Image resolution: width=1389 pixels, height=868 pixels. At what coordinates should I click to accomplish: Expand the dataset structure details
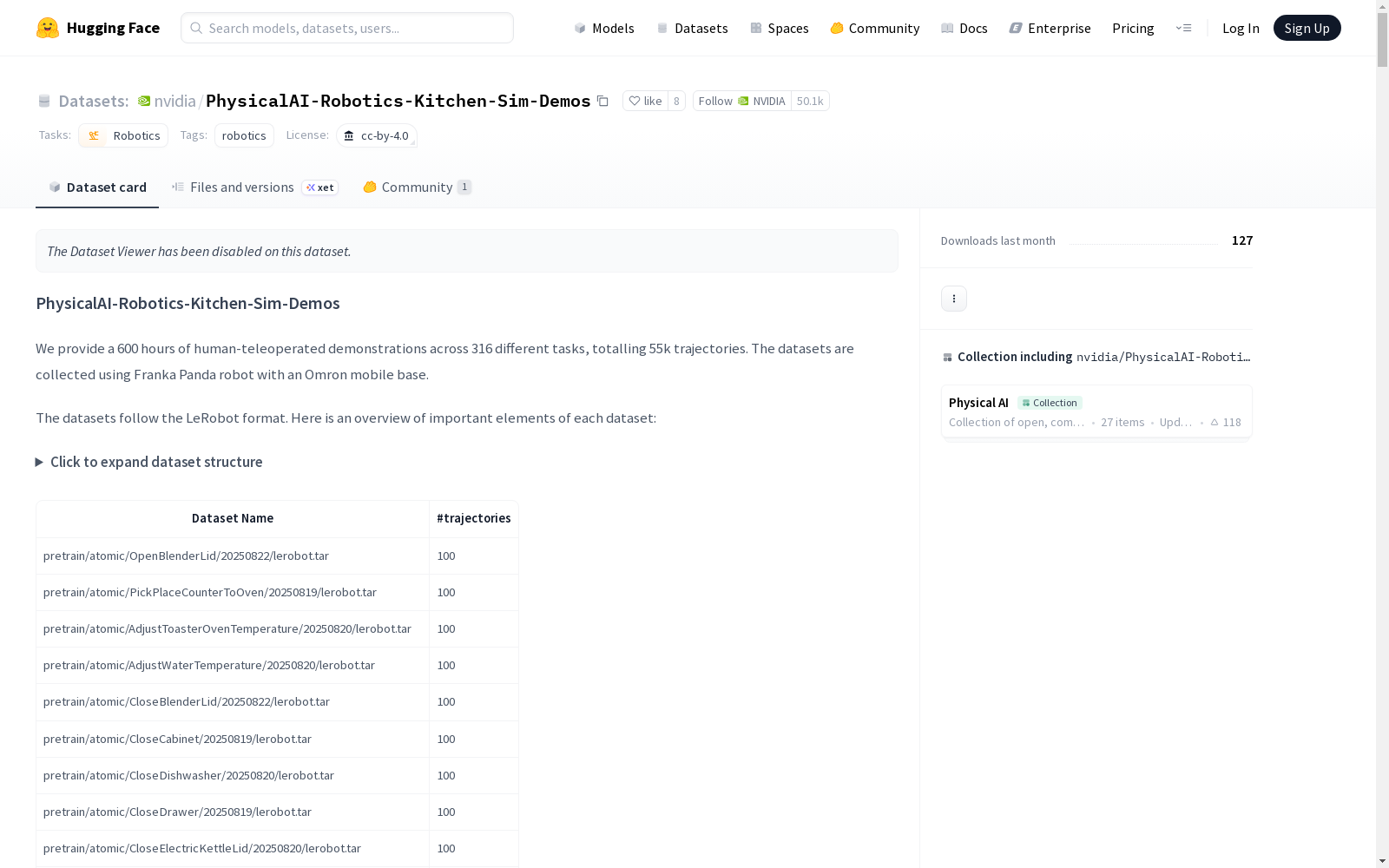click(x=148, y=462)
